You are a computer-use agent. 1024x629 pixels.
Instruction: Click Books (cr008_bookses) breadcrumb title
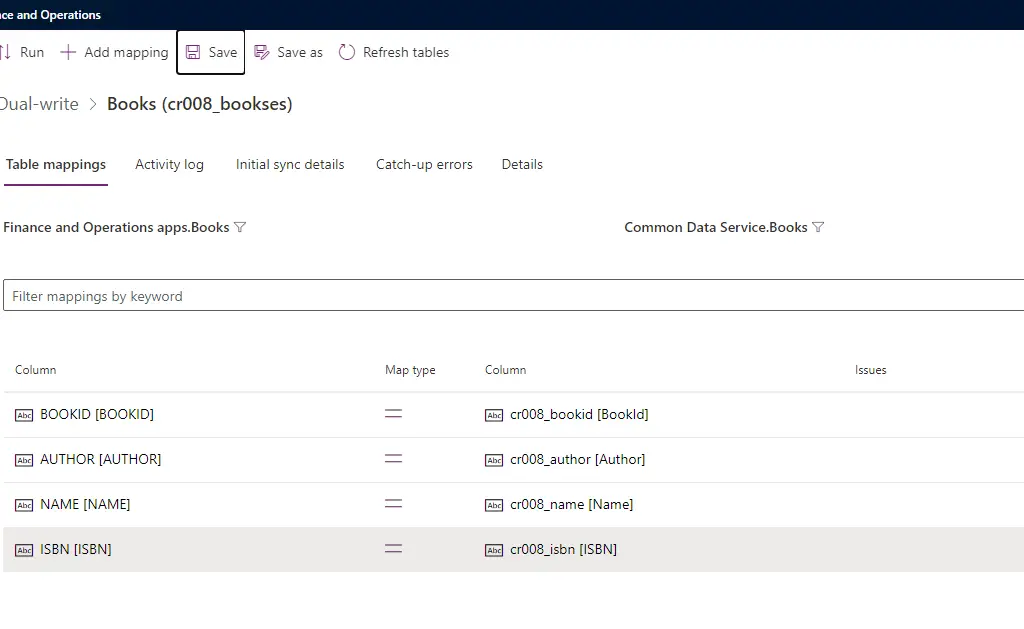pos(199,104)
